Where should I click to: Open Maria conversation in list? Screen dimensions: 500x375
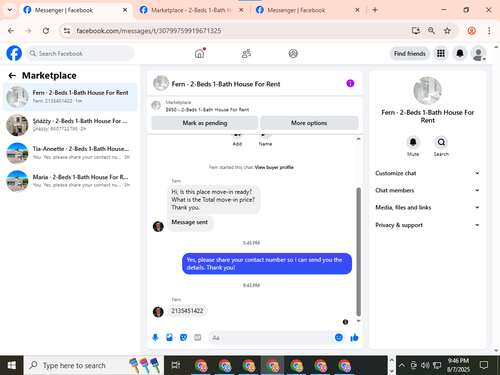point(70,181)
